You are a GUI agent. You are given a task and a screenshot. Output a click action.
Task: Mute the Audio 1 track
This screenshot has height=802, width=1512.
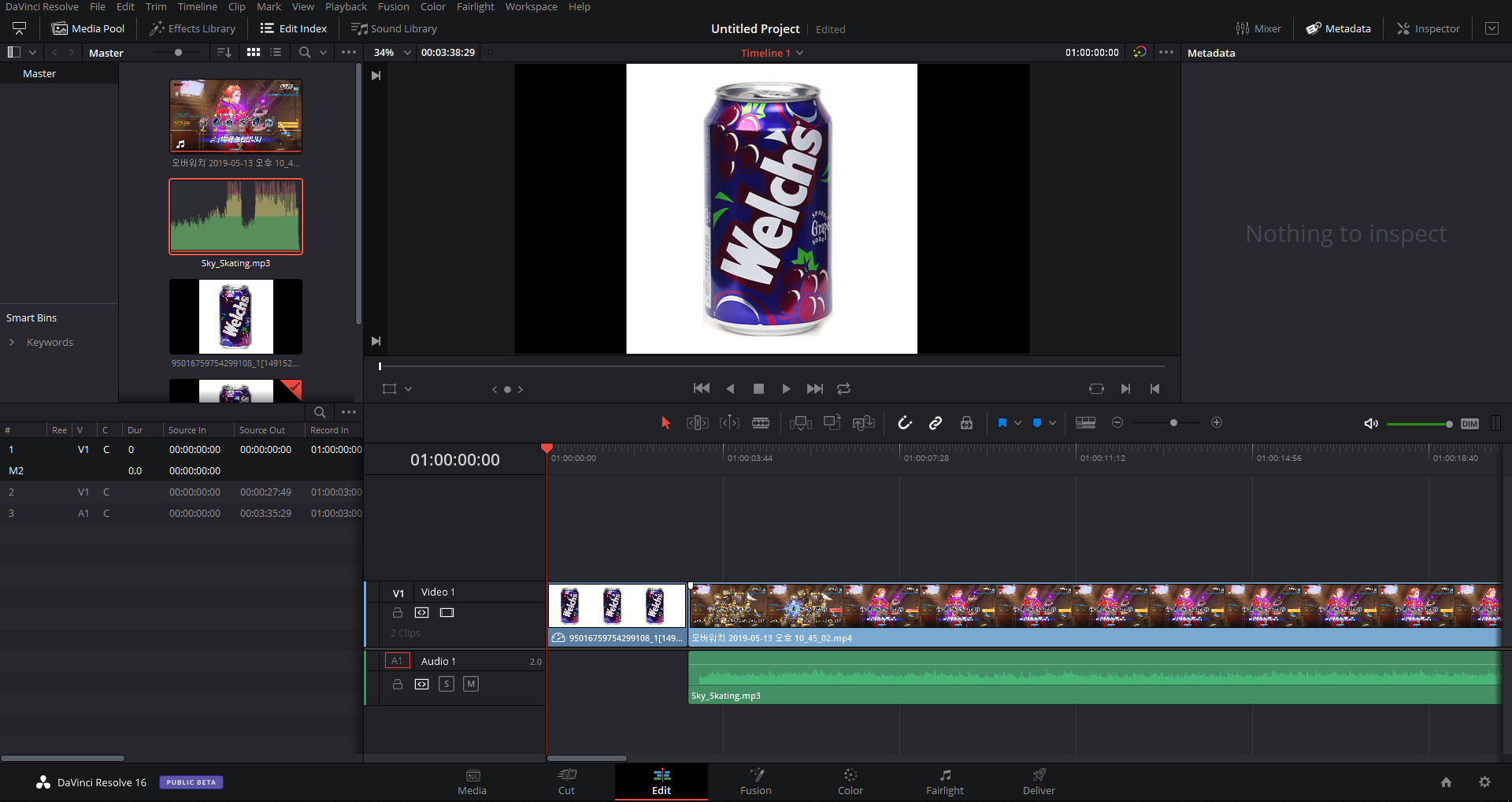point(471,684)
